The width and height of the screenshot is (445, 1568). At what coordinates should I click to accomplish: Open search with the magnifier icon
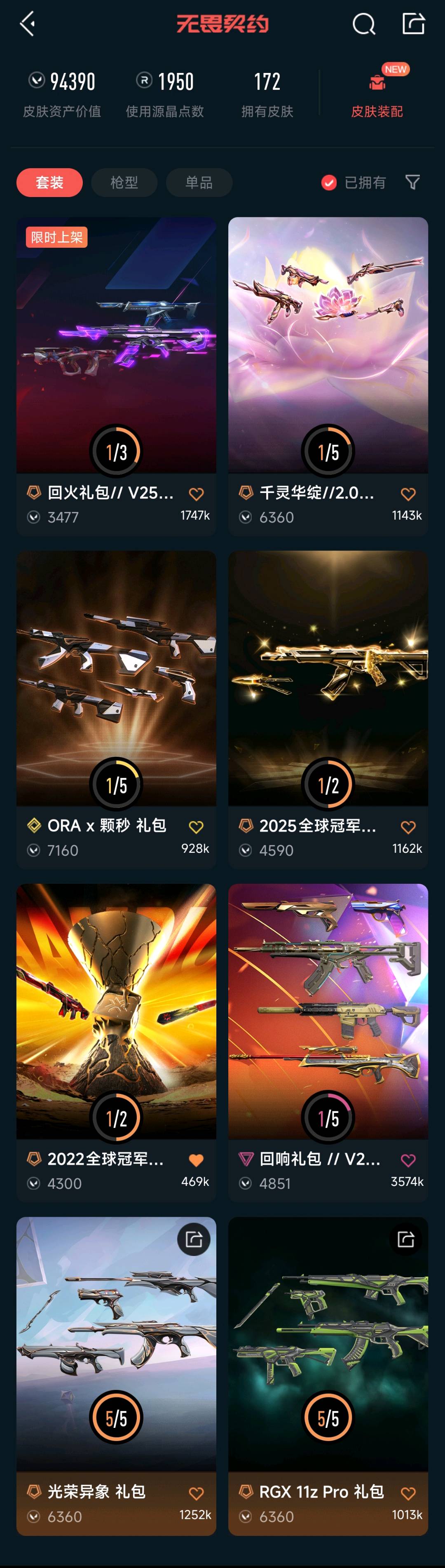363,24
